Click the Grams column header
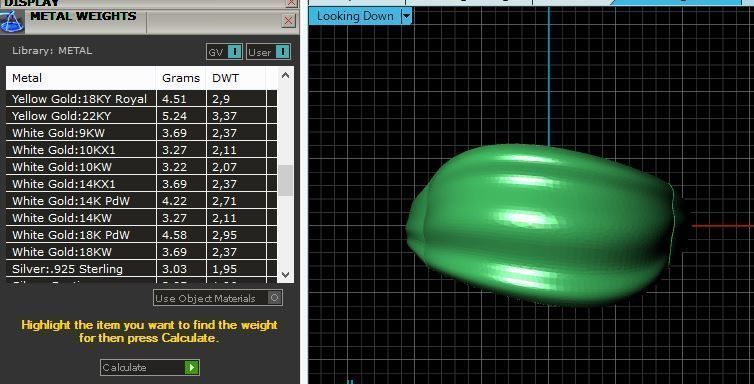The width and height of the screenshot is (754, 384). click(x=181, y=78)
